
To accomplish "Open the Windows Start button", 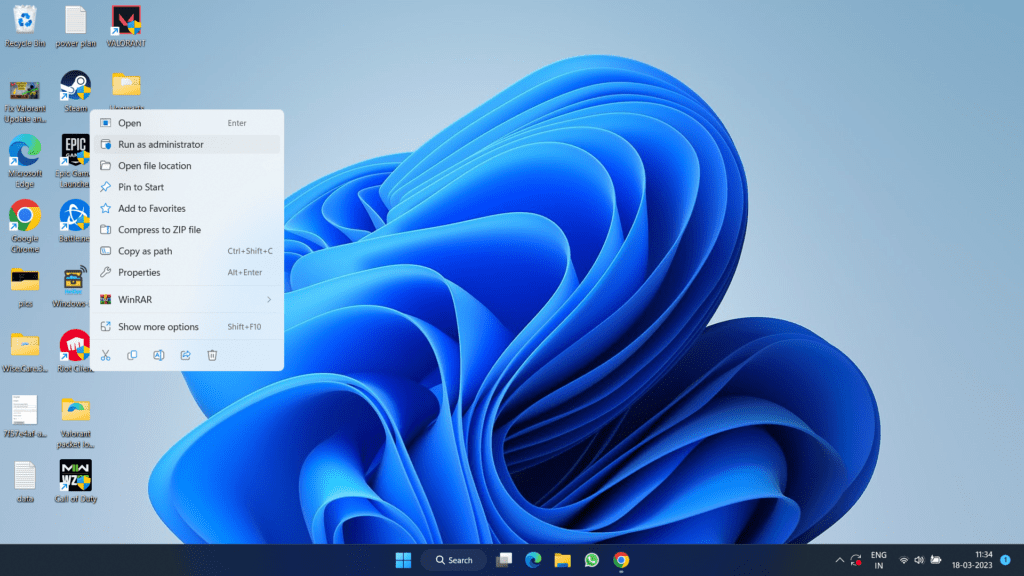I will 404,560.
